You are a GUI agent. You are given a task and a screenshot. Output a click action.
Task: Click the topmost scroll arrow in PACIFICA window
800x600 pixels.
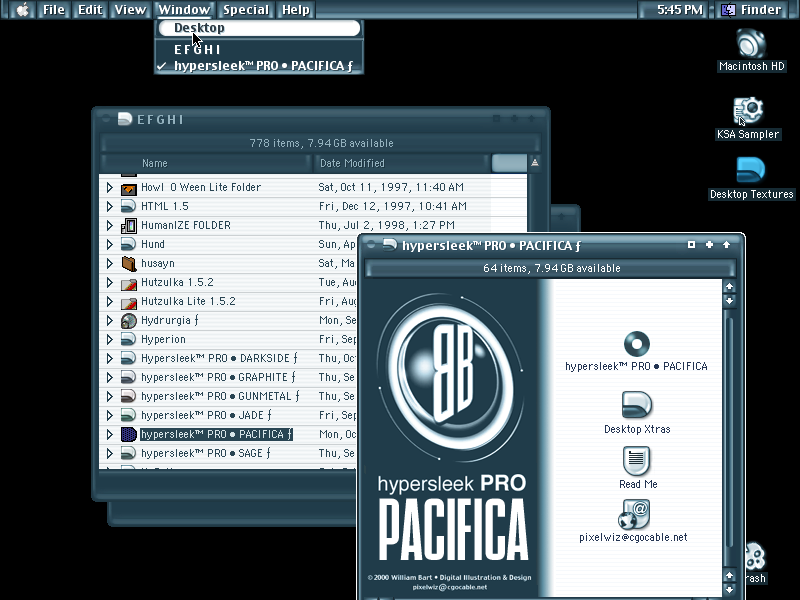pyautogui.click(x=730, y=286)
